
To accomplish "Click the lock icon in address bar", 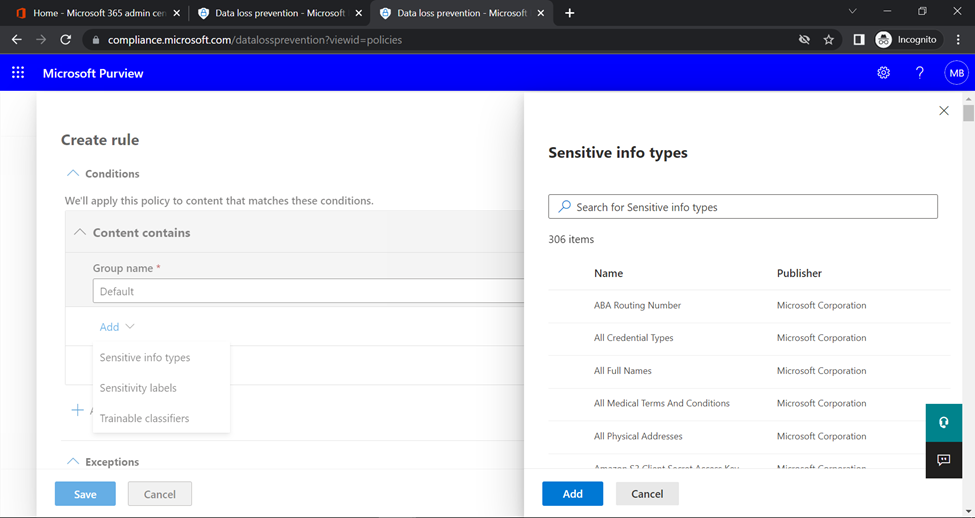I will tap(95, 40).
